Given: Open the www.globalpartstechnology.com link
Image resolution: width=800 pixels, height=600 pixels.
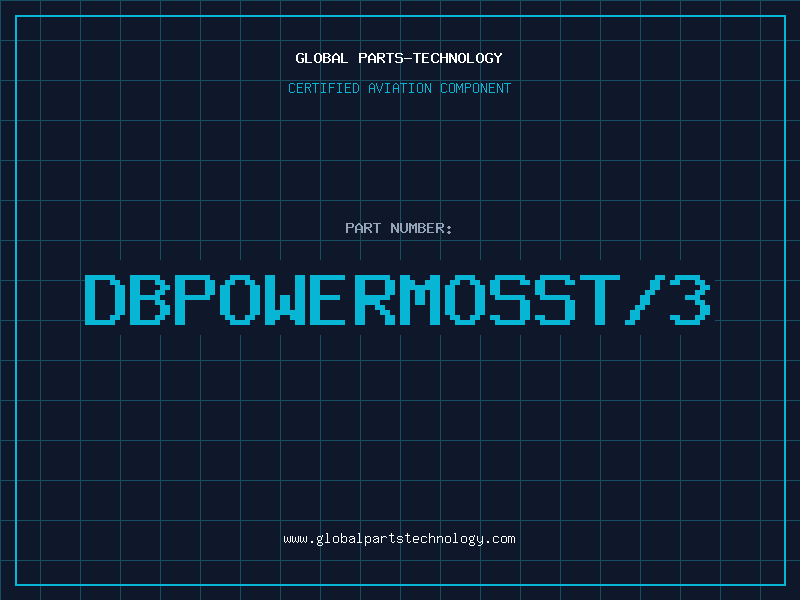Looking at the screenshot, I should pyautogui.click(x=399, y=539).
